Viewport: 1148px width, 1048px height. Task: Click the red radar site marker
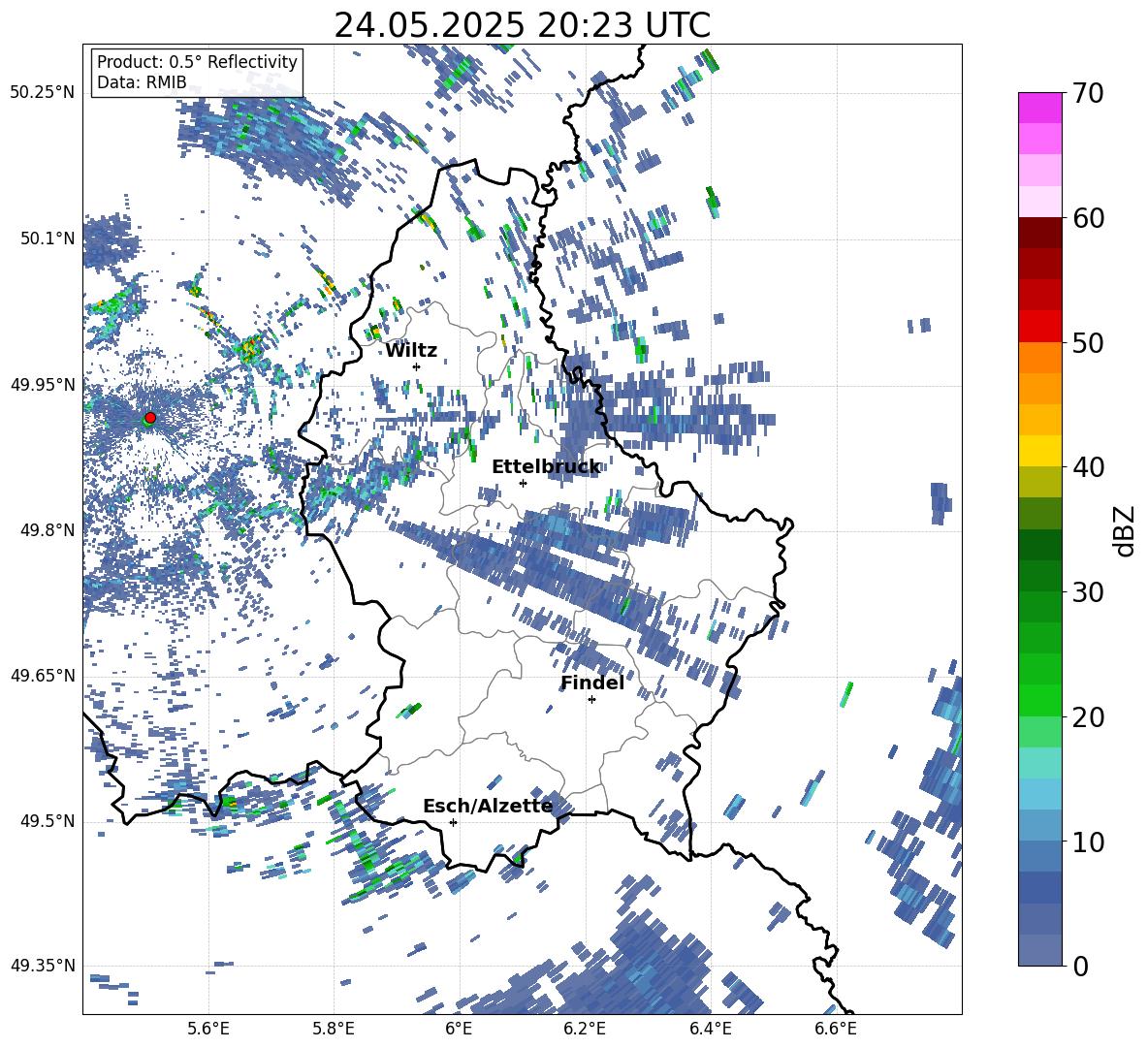coord(150,418)
